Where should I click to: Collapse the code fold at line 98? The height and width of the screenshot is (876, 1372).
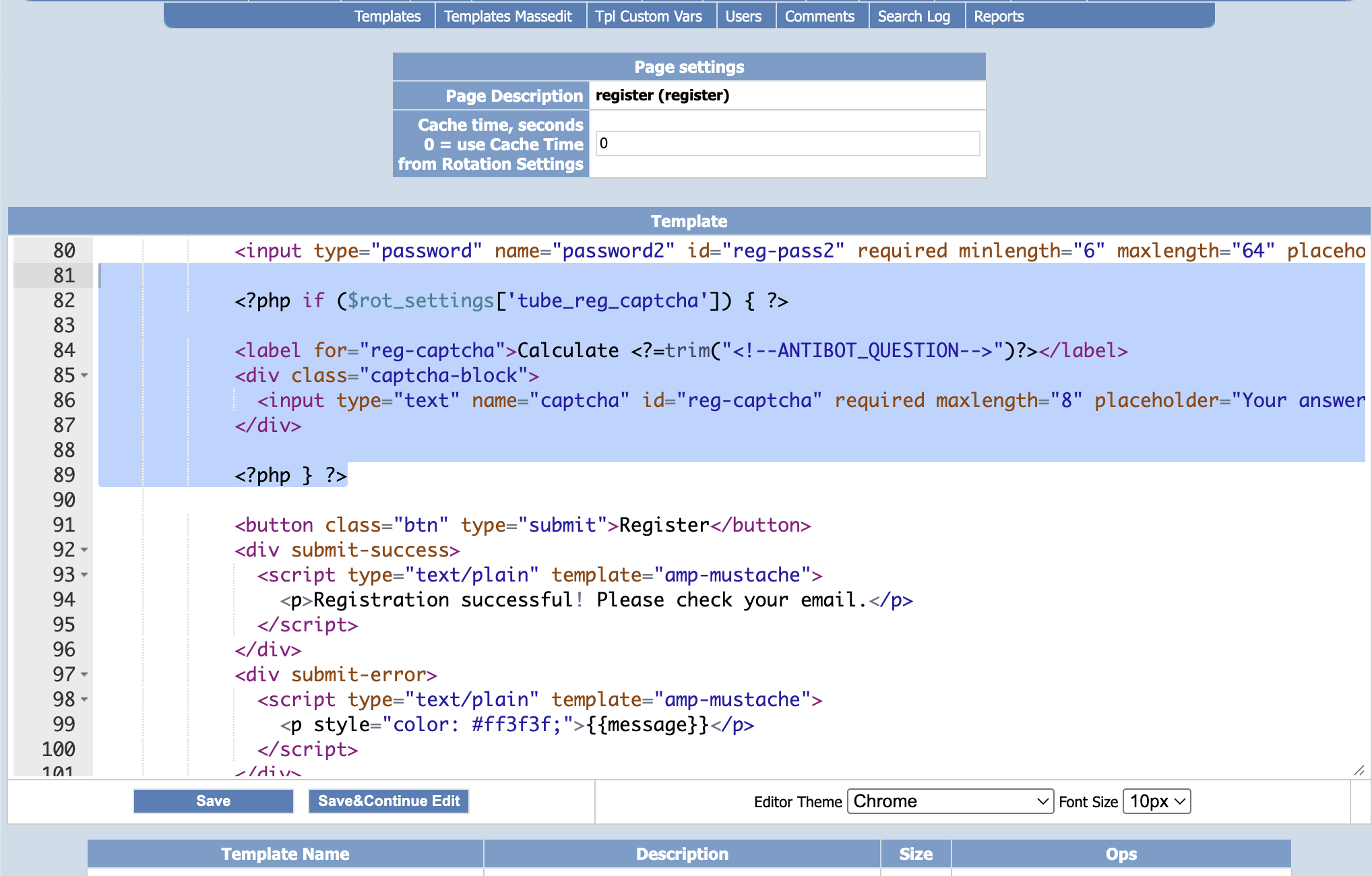[84, 699]
